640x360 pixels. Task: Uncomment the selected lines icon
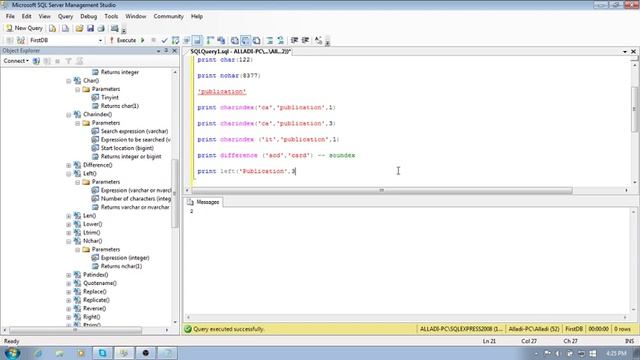pyautogui.click(x=280, y=40)
